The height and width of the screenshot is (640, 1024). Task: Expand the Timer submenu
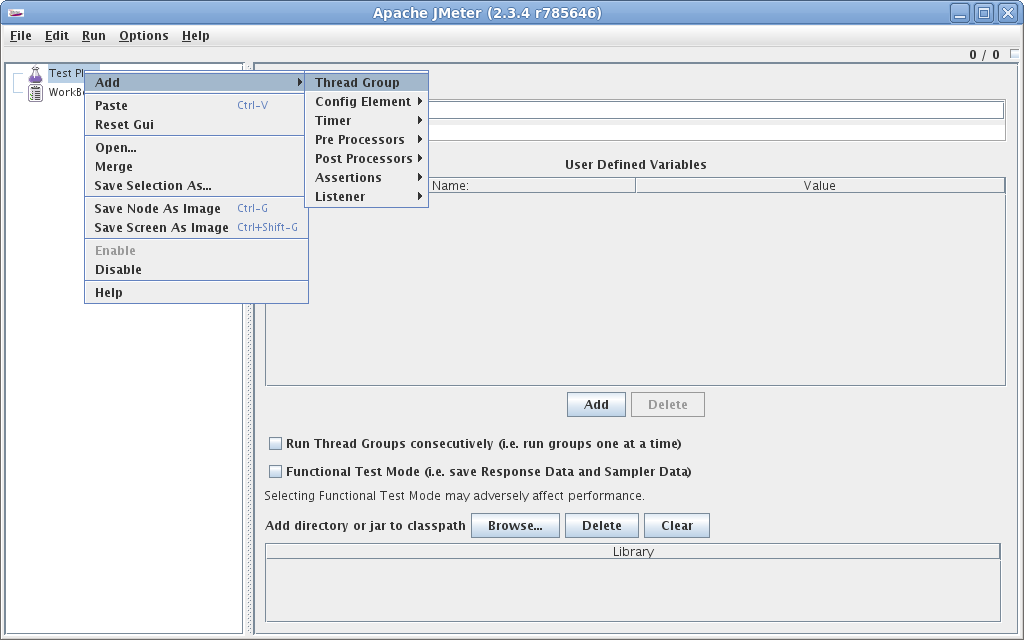pos(366,121)
